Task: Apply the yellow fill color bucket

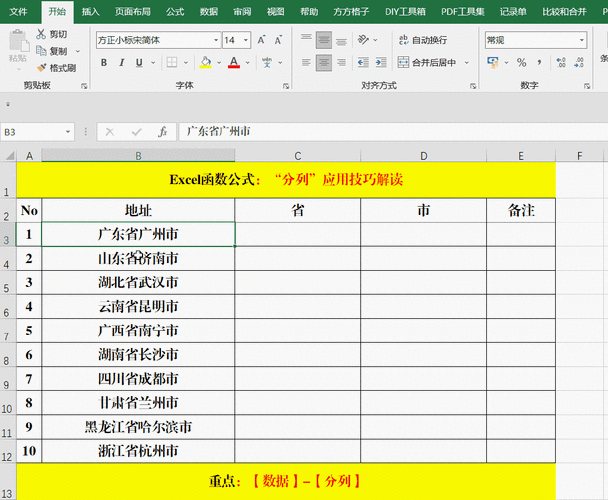Action: click(x=206, y=62)
